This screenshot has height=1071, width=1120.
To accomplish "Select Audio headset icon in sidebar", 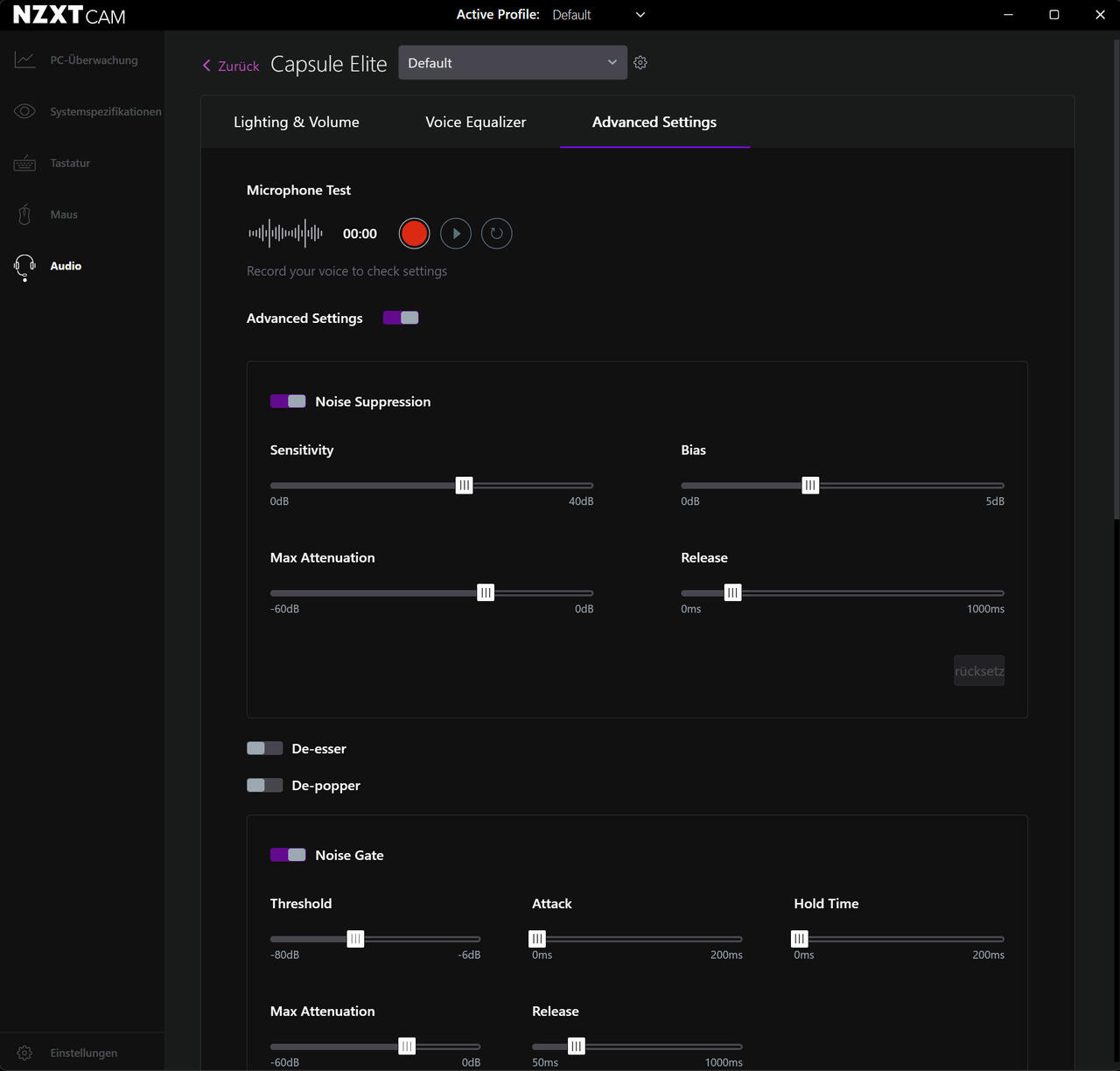I will 24,267.
